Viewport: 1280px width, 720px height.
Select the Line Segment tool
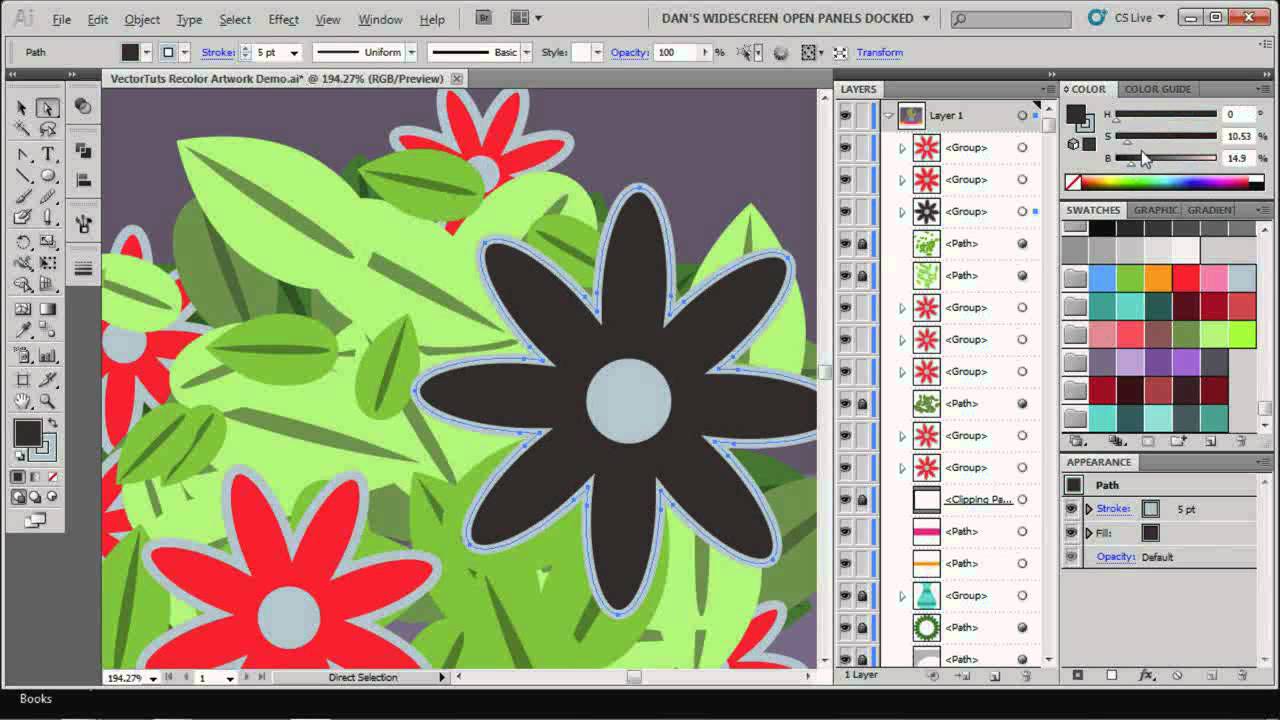pyautogui.click(x=22, y=176)
